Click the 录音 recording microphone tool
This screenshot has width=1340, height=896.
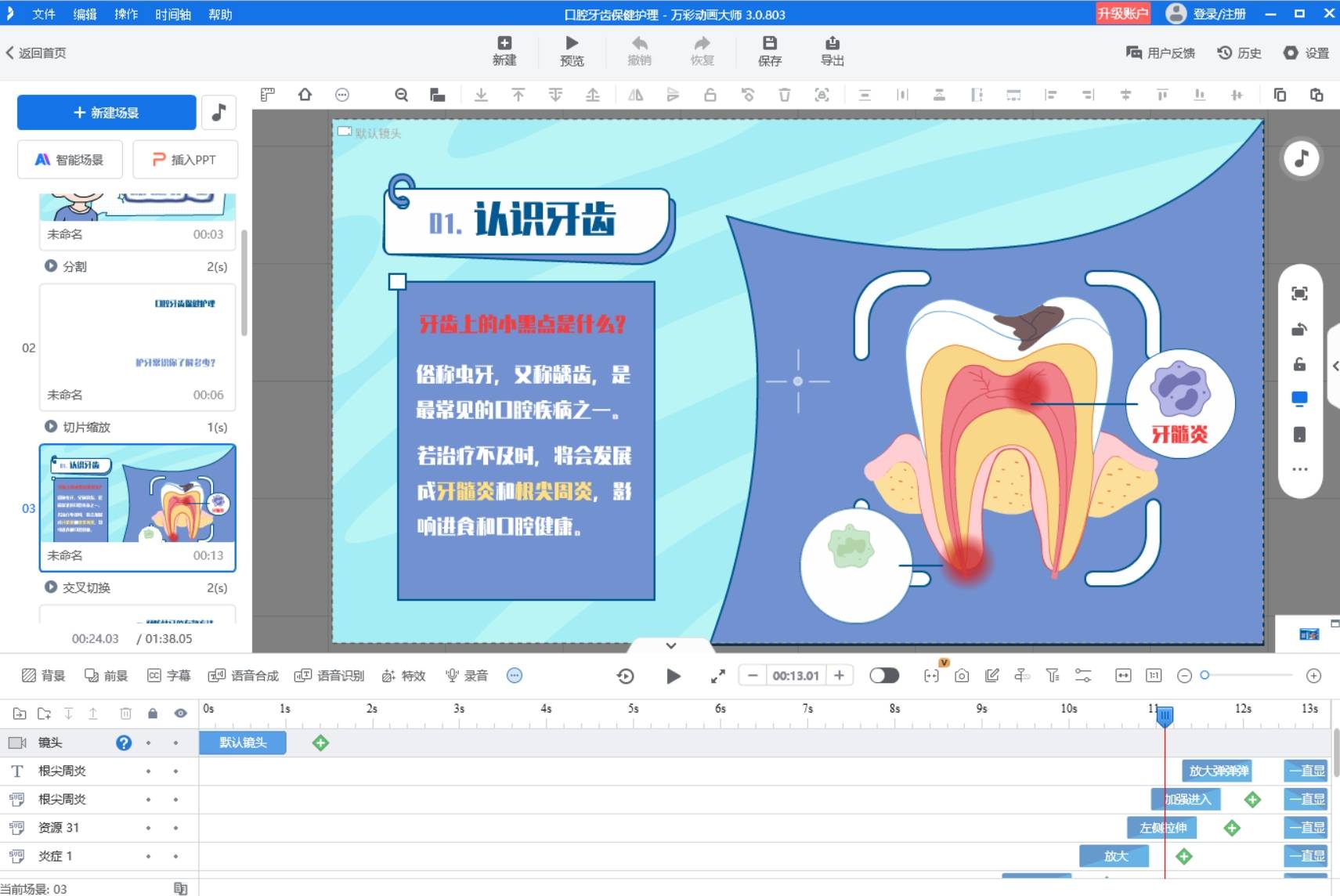click(x=467, y=676)
